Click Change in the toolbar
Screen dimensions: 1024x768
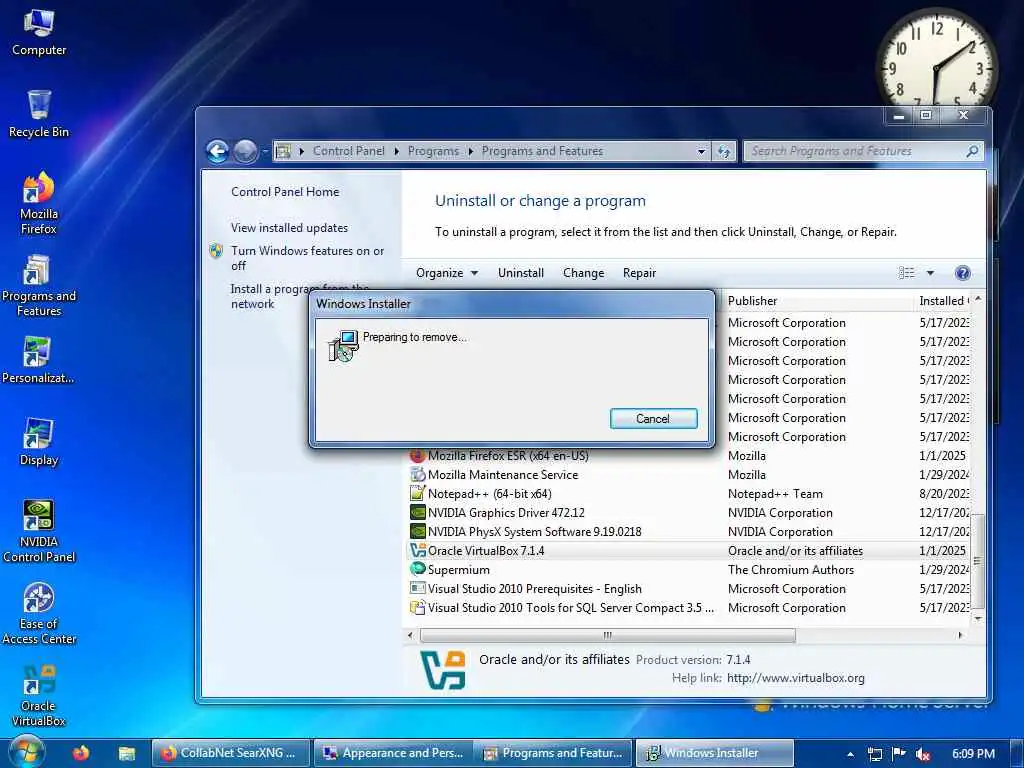pos(583,273)
